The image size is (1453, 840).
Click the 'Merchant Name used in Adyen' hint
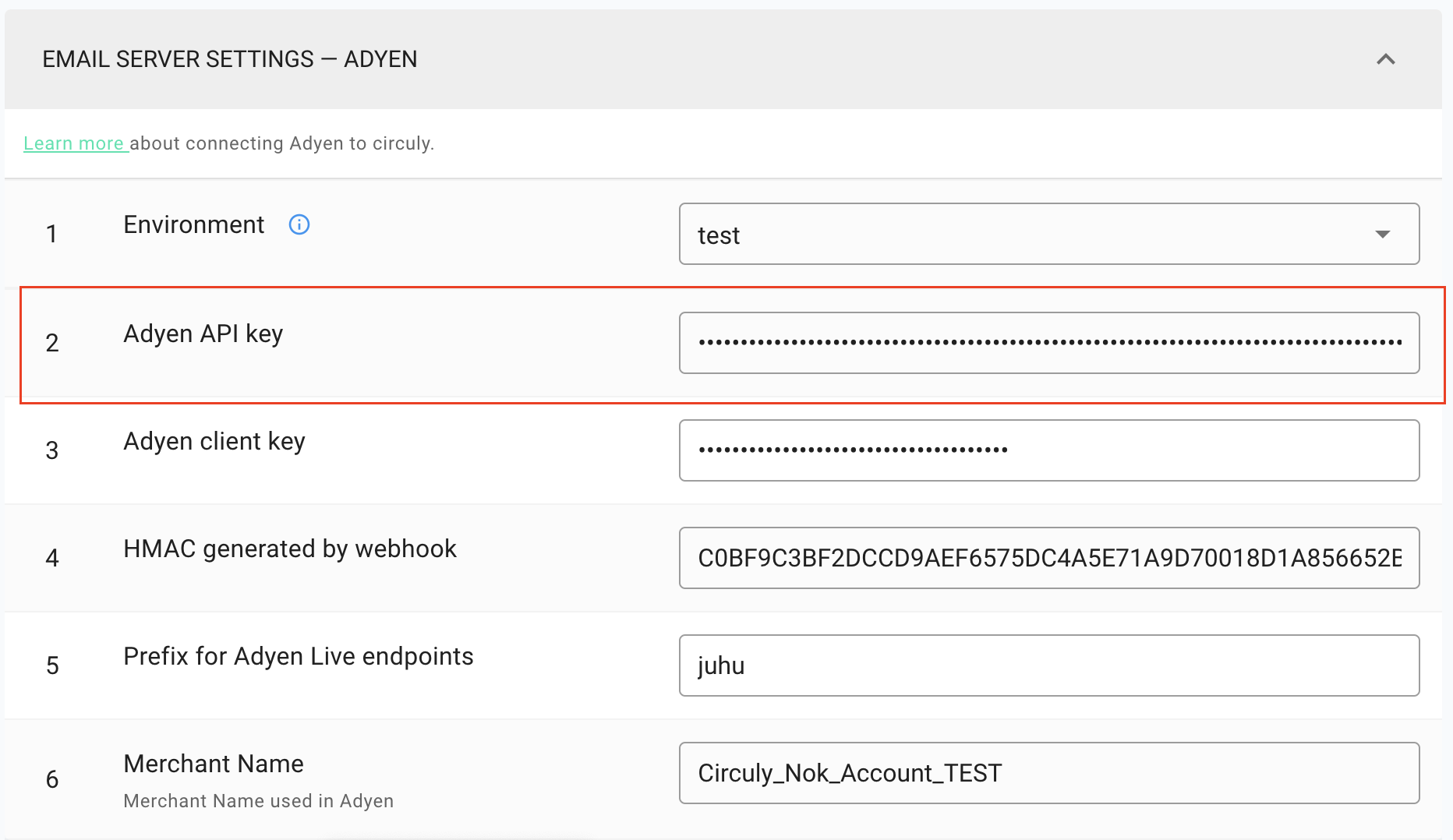click(x=259, y=801)
